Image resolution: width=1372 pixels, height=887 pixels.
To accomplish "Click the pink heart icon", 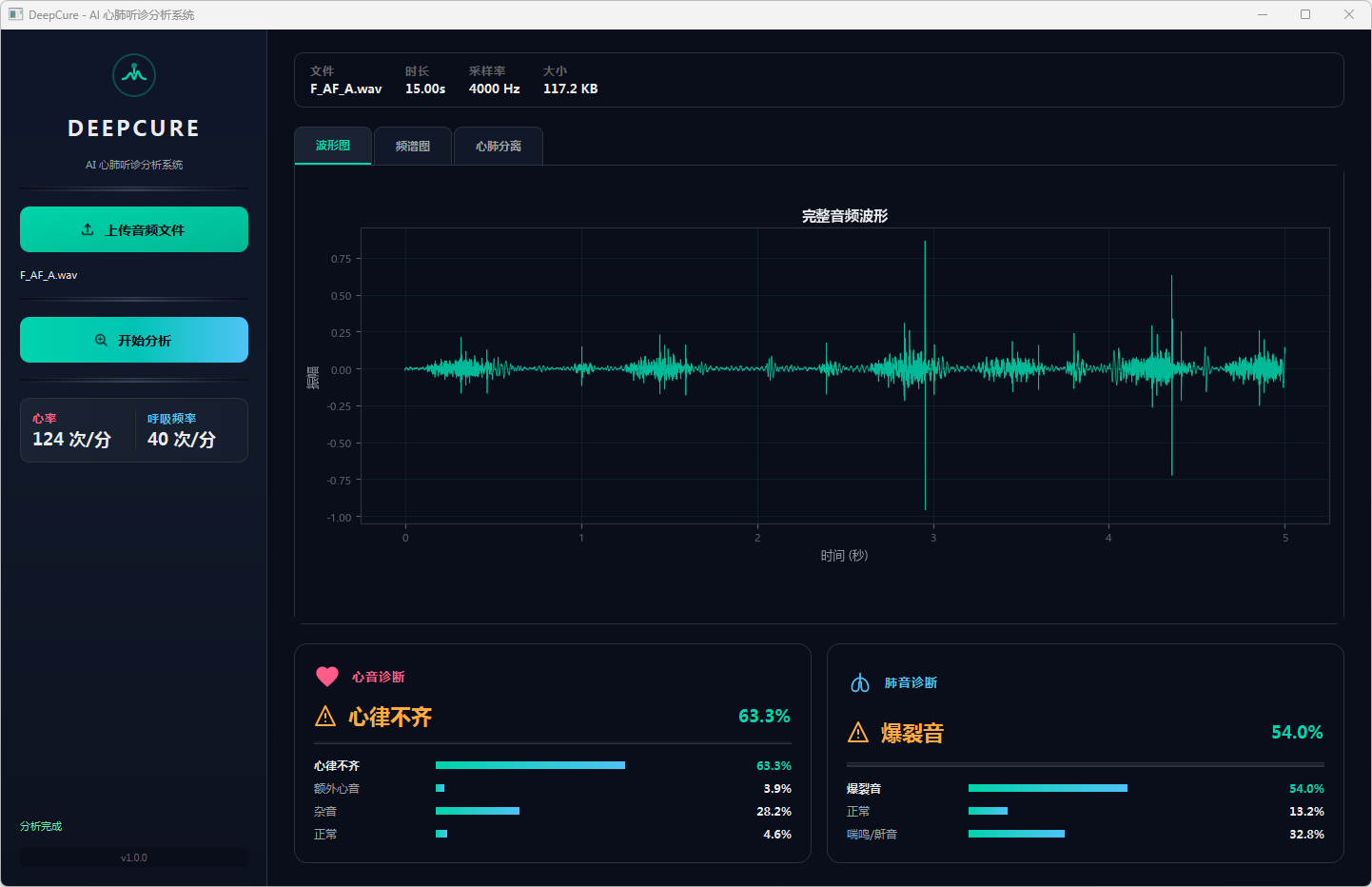I will 327,677.
